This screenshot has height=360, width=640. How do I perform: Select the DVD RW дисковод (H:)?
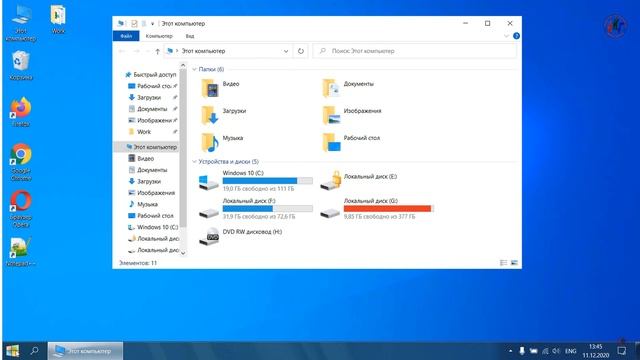[240, 236]
